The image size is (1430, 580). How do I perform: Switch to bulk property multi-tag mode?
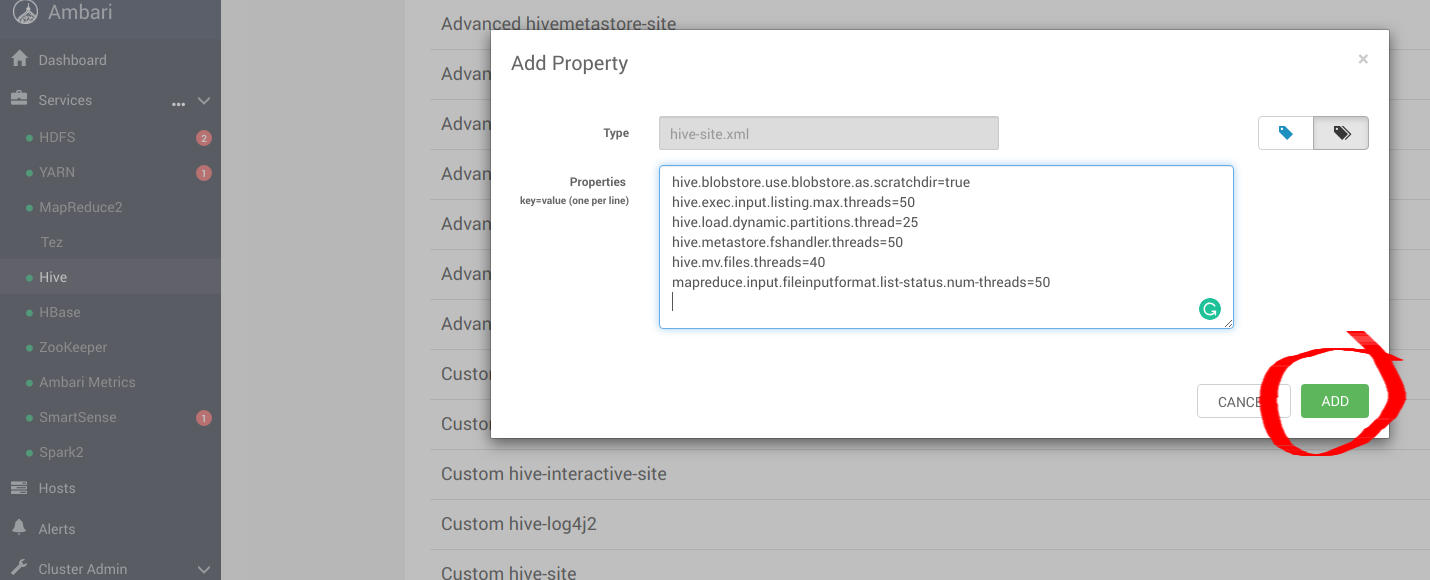click(1341, 133)
